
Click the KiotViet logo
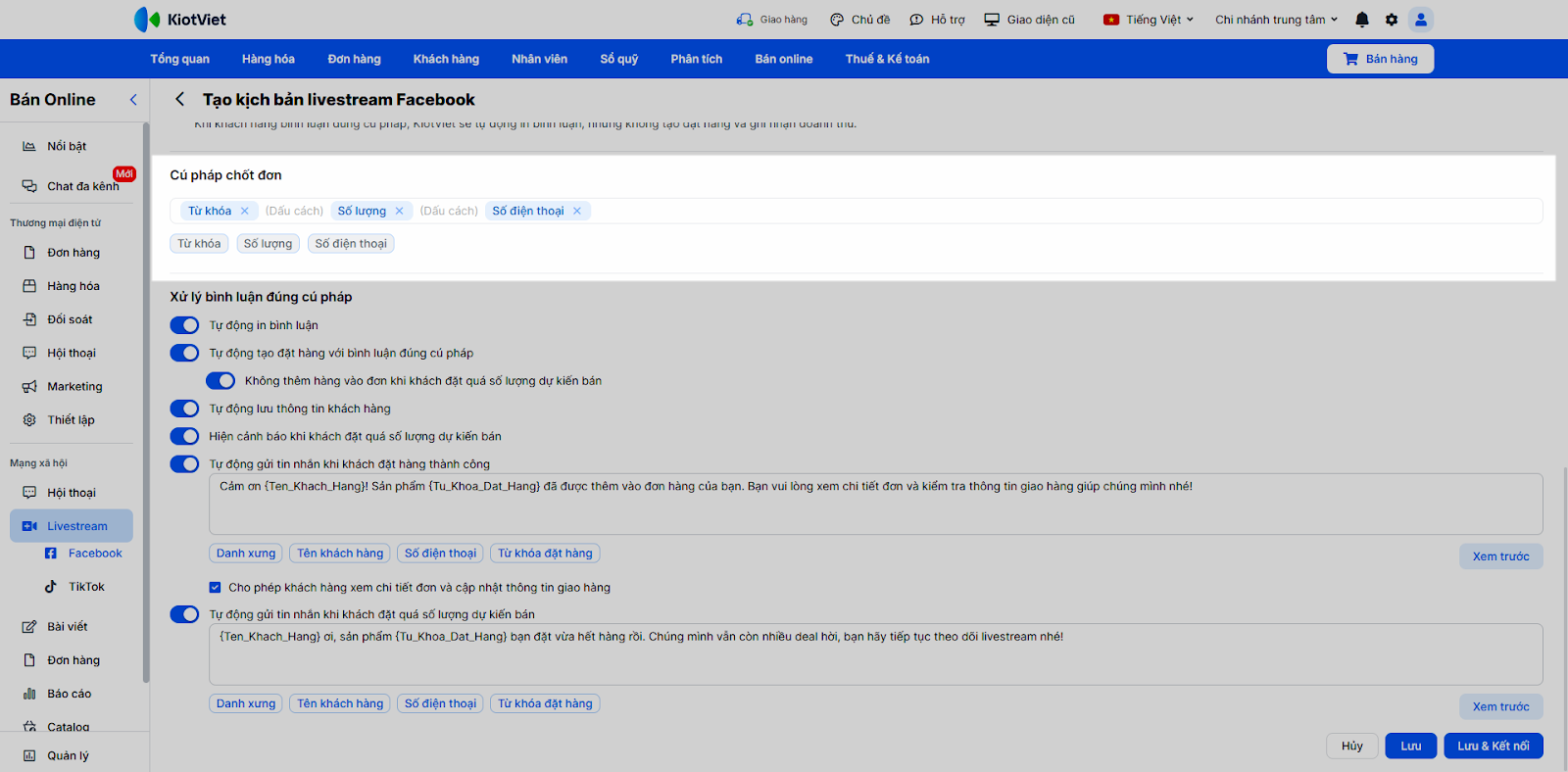[180, 20]
